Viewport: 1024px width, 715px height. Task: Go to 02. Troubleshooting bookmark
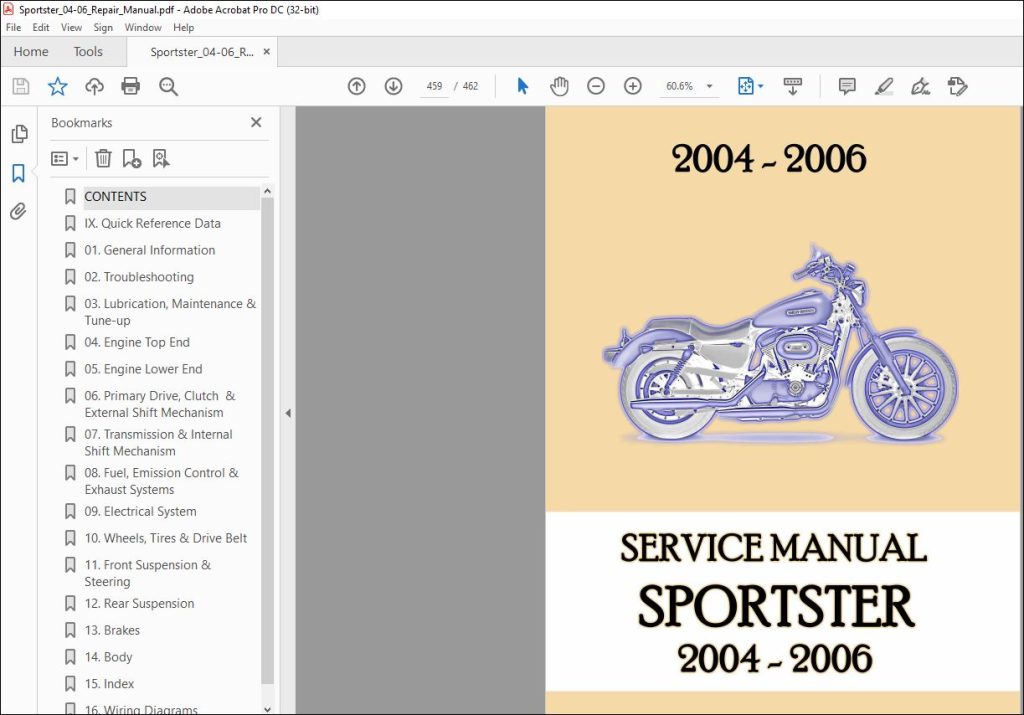coord(139,277)
